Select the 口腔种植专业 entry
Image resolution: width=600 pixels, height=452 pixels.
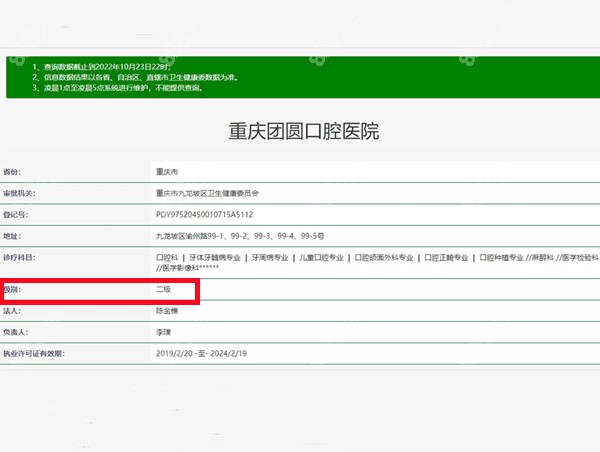501,258
